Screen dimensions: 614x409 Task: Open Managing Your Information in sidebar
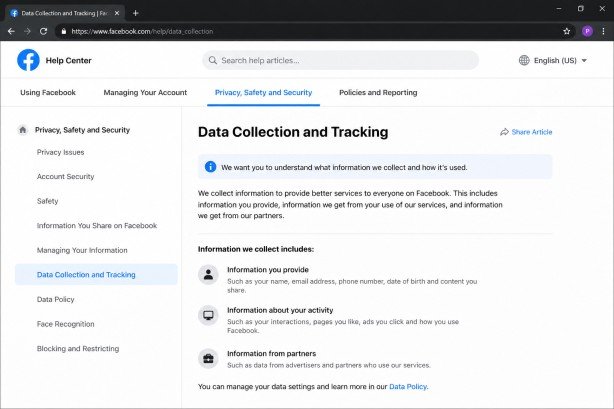82,250
